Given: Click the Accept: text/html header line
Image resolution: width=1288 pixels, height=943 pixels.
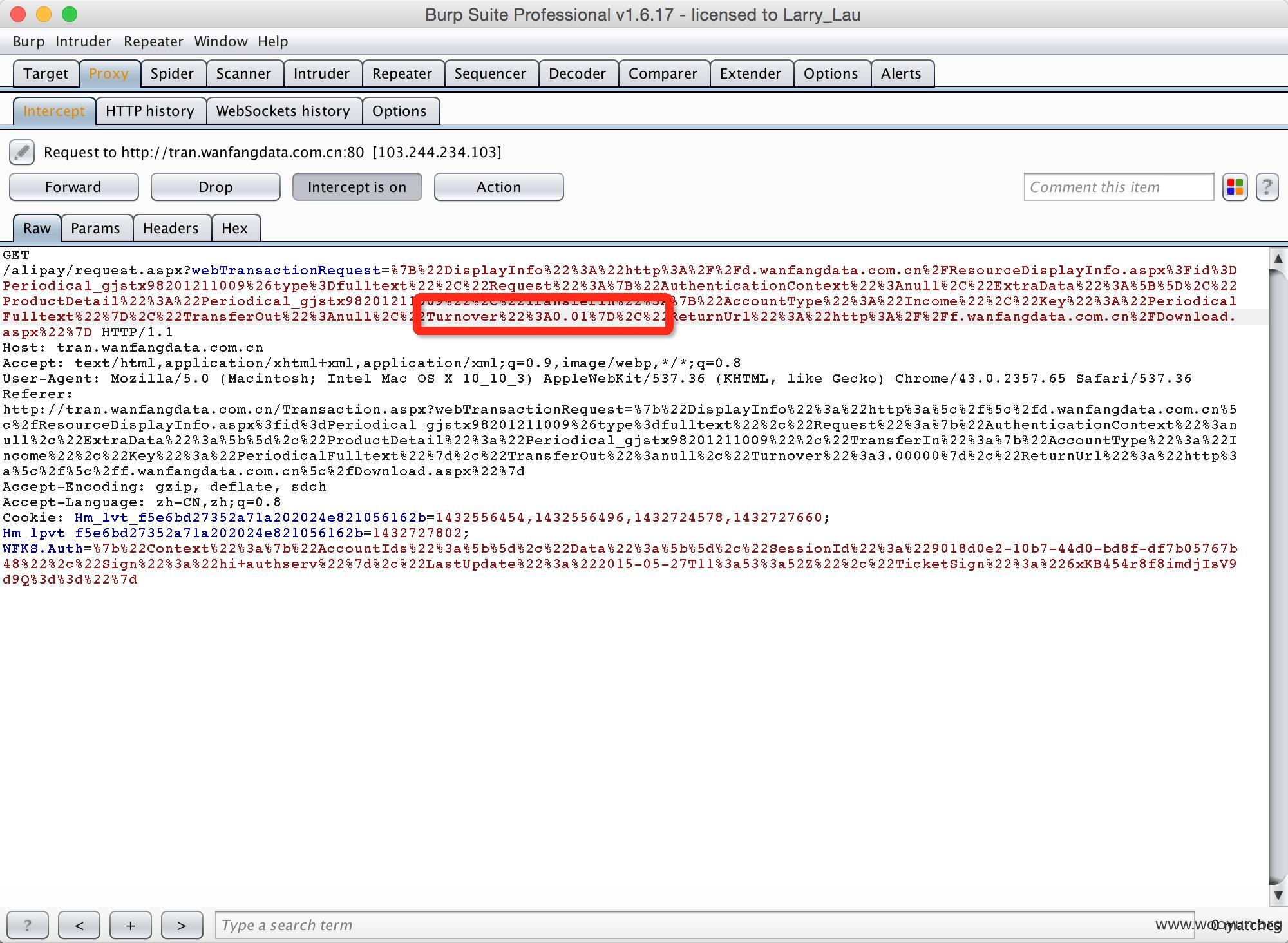Looking at the screenshot, I should point(372,363).
